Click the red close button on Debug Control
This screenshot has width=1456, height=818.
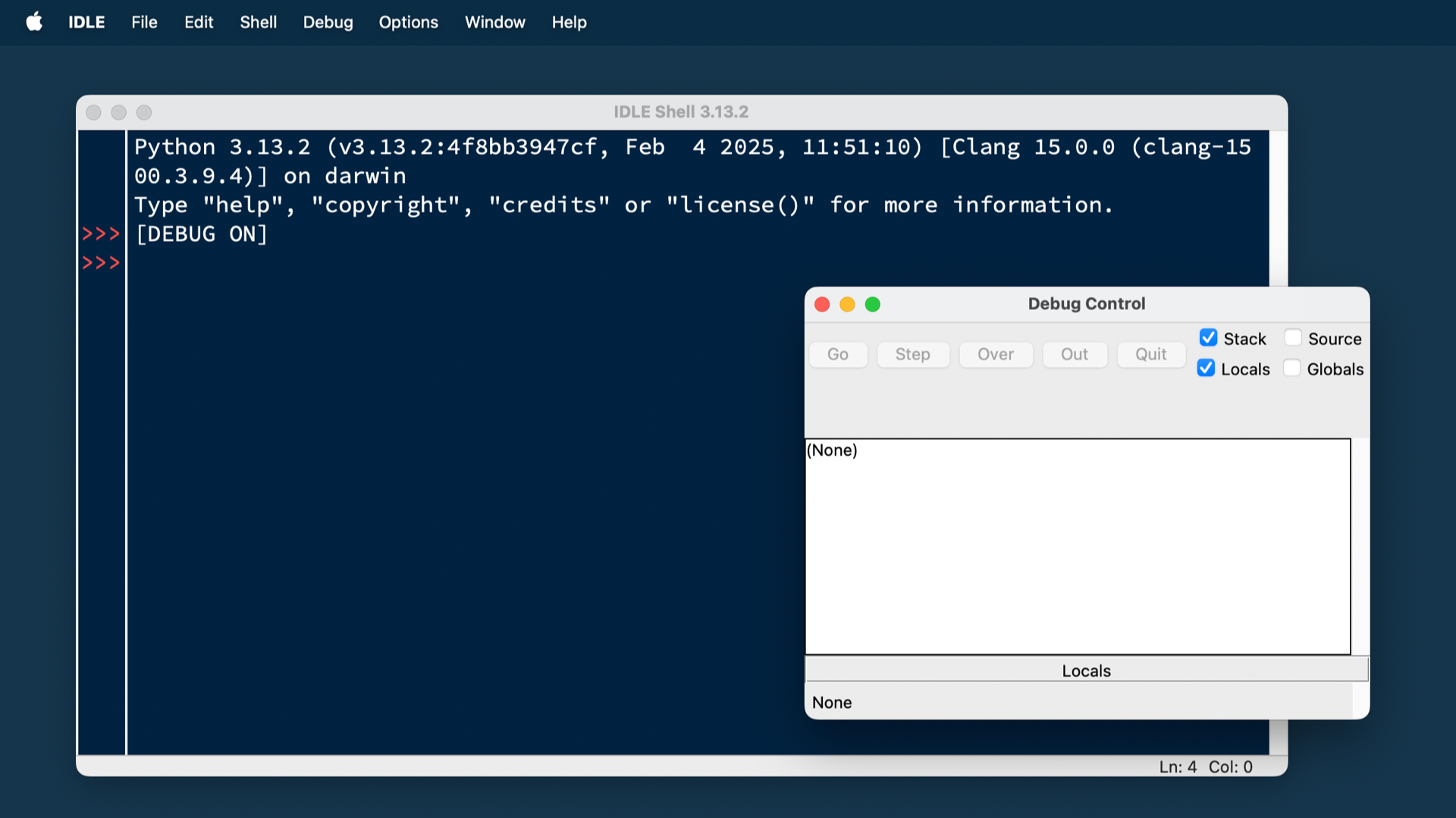[x=822, y=304]
